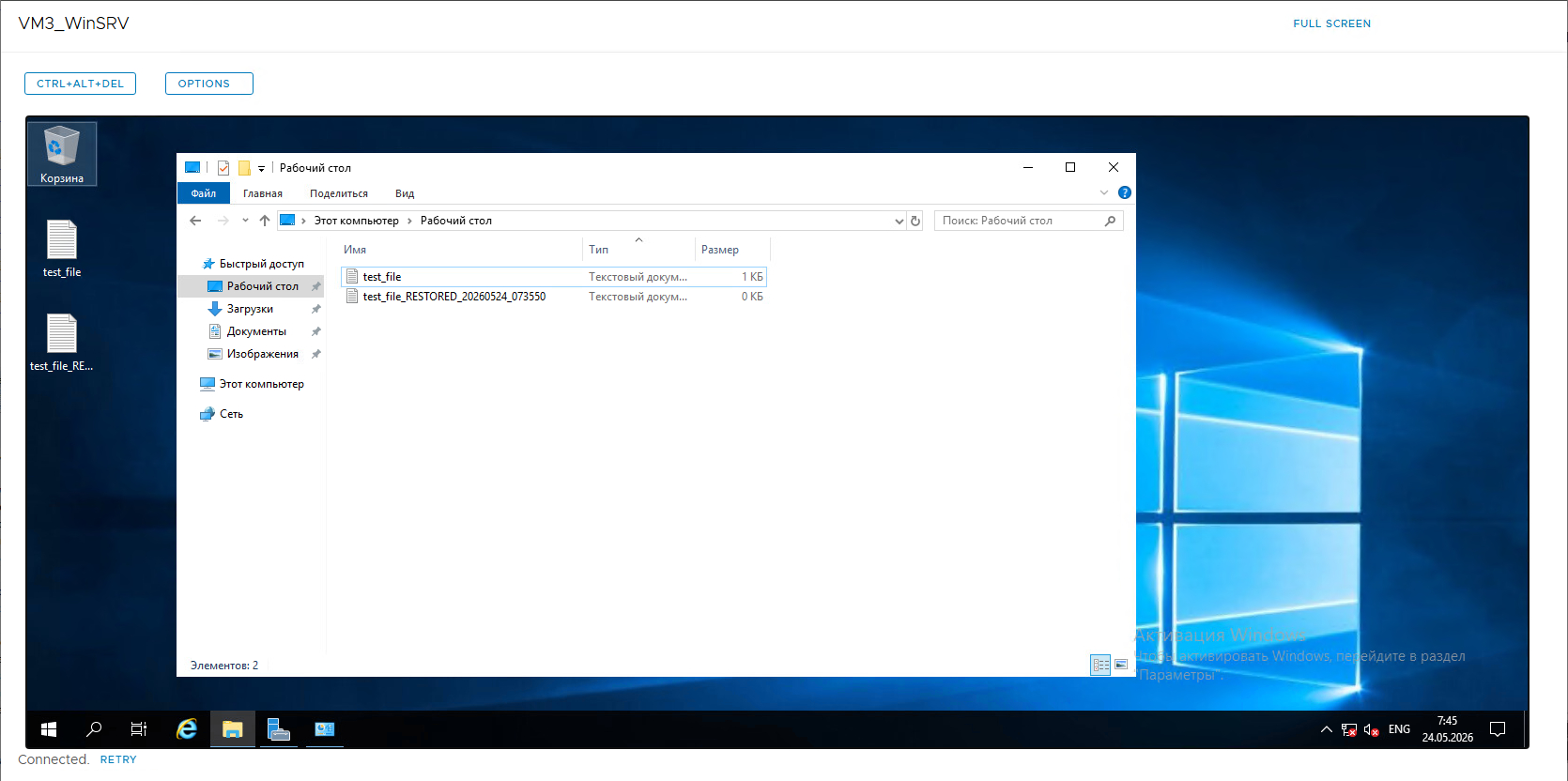Refresh the folder view

pos(915,221)
